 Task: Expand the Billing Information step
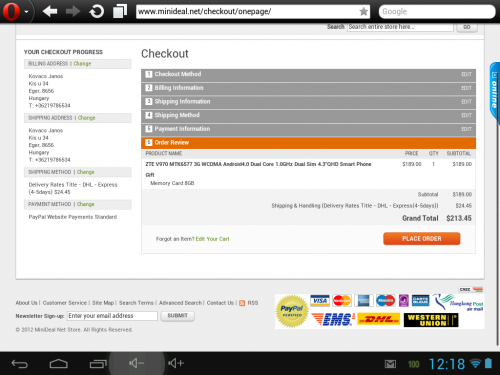308,88
